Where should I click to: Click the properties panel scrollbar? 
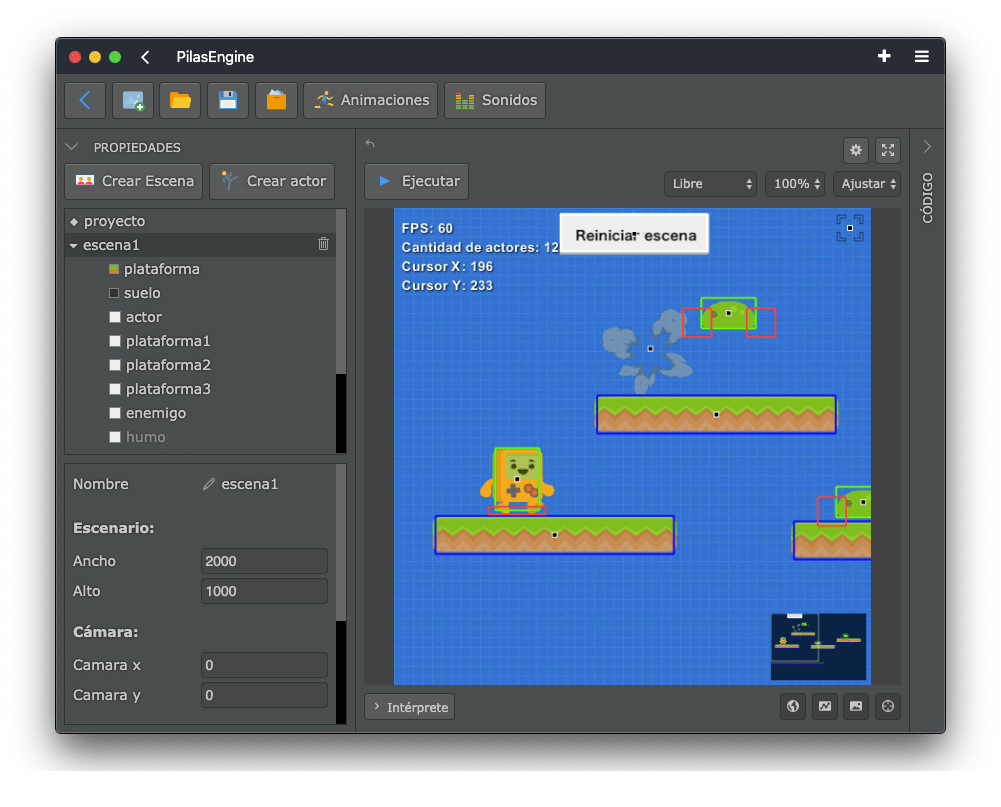341,543
